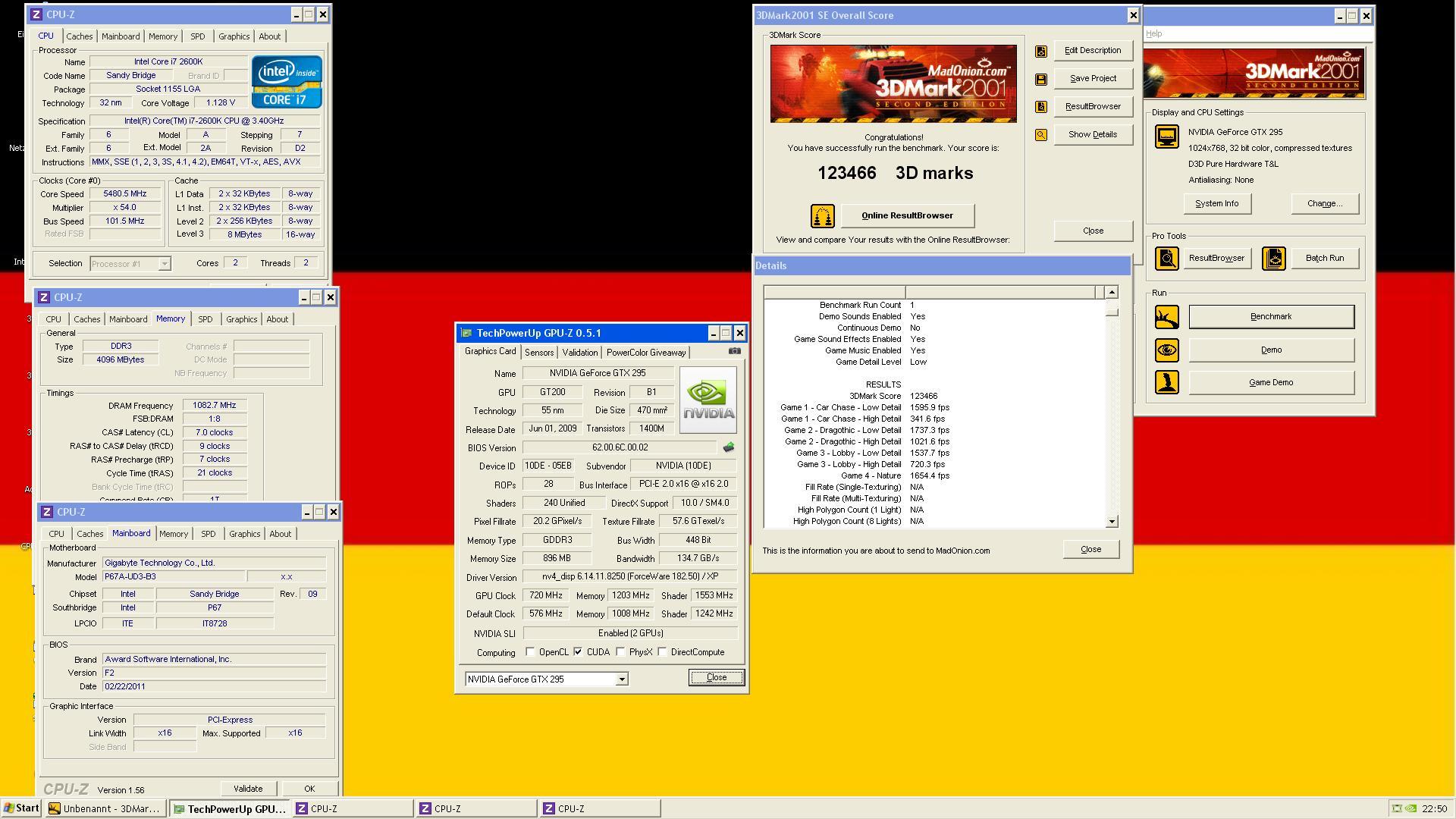Image resolution: width=1456 pixels, height=819 pixels.
Task: Open TechPowerUp GPU-Z taskbar item
Action: pos(230,809)
